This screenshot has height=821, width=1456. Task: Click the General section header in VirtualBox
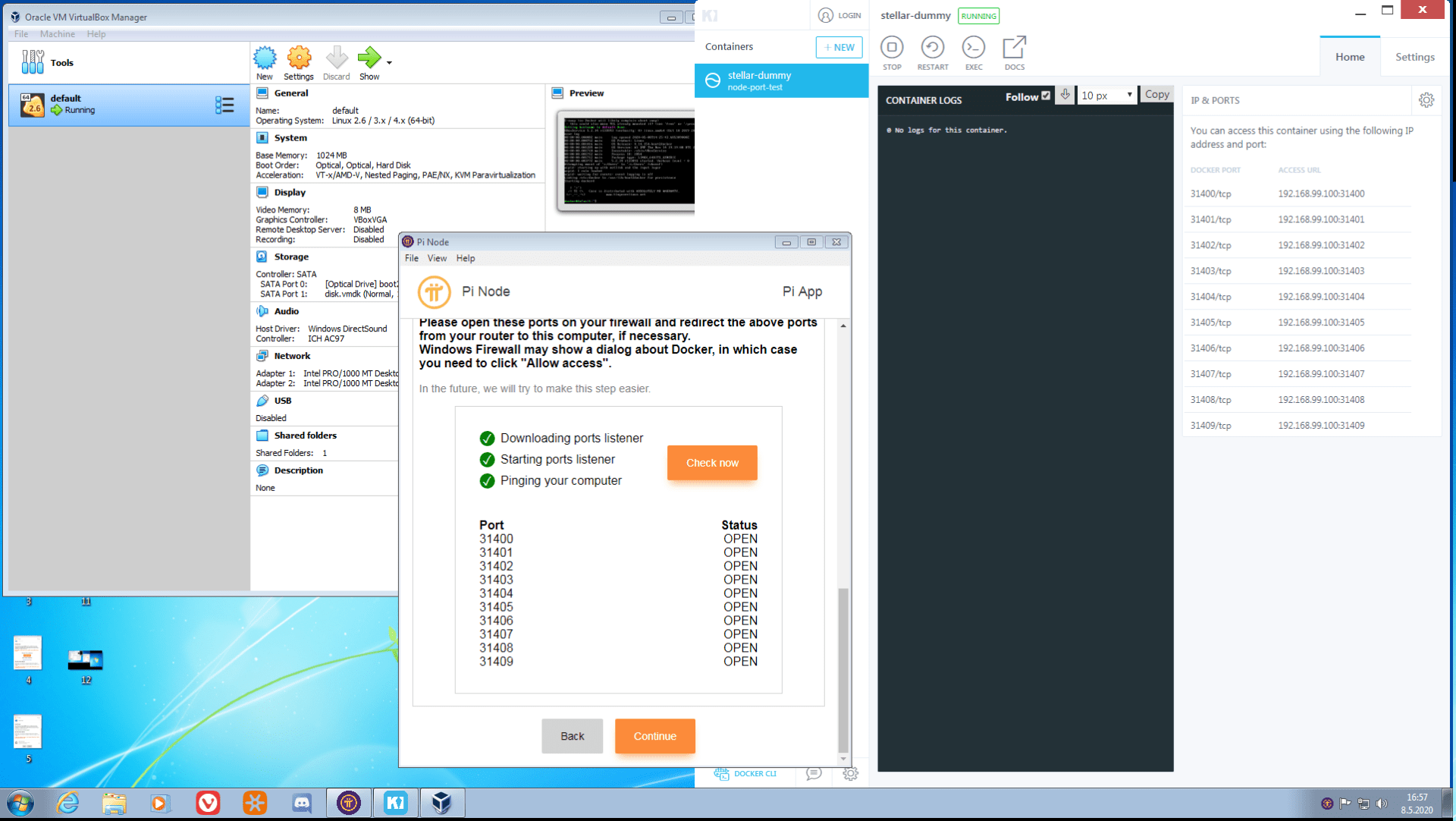coord(291,93)
